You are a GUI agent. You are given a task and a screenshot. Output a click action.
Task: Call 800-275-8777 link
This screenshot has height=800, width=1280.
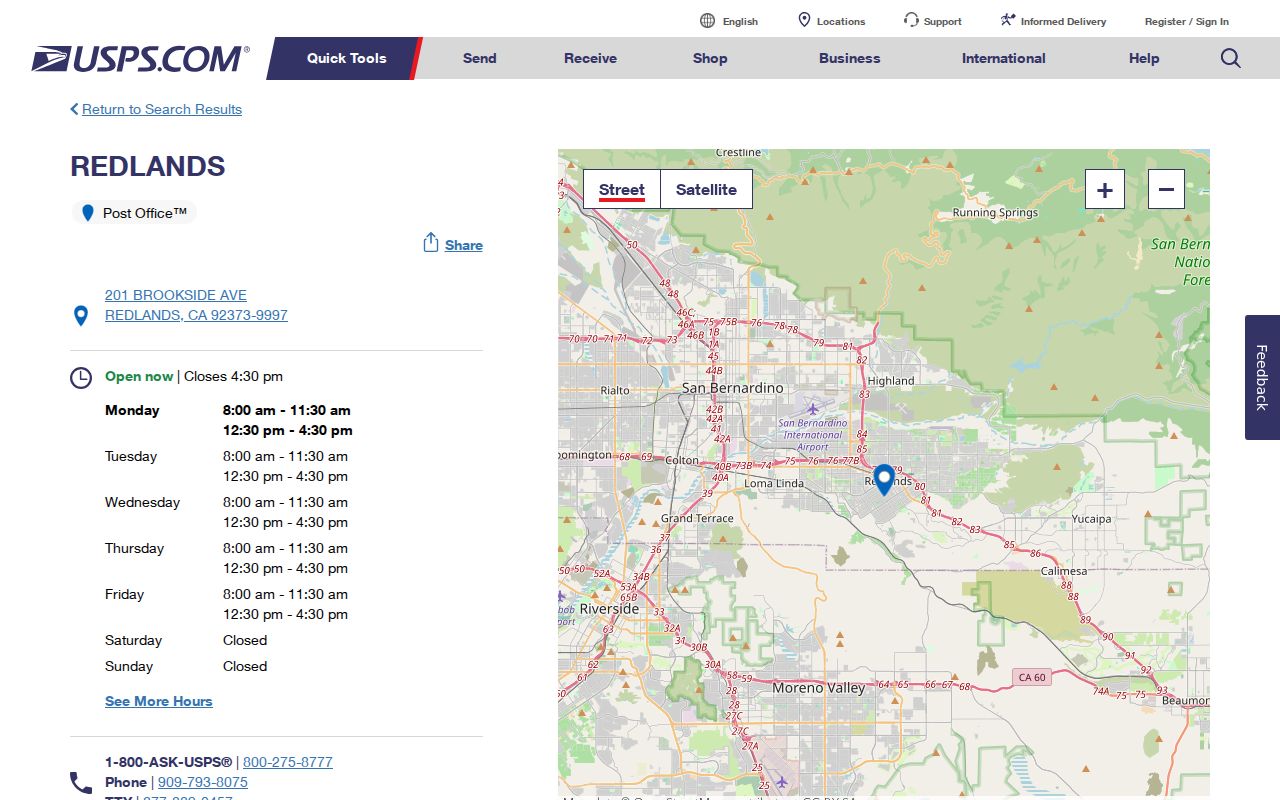point(288,762)
